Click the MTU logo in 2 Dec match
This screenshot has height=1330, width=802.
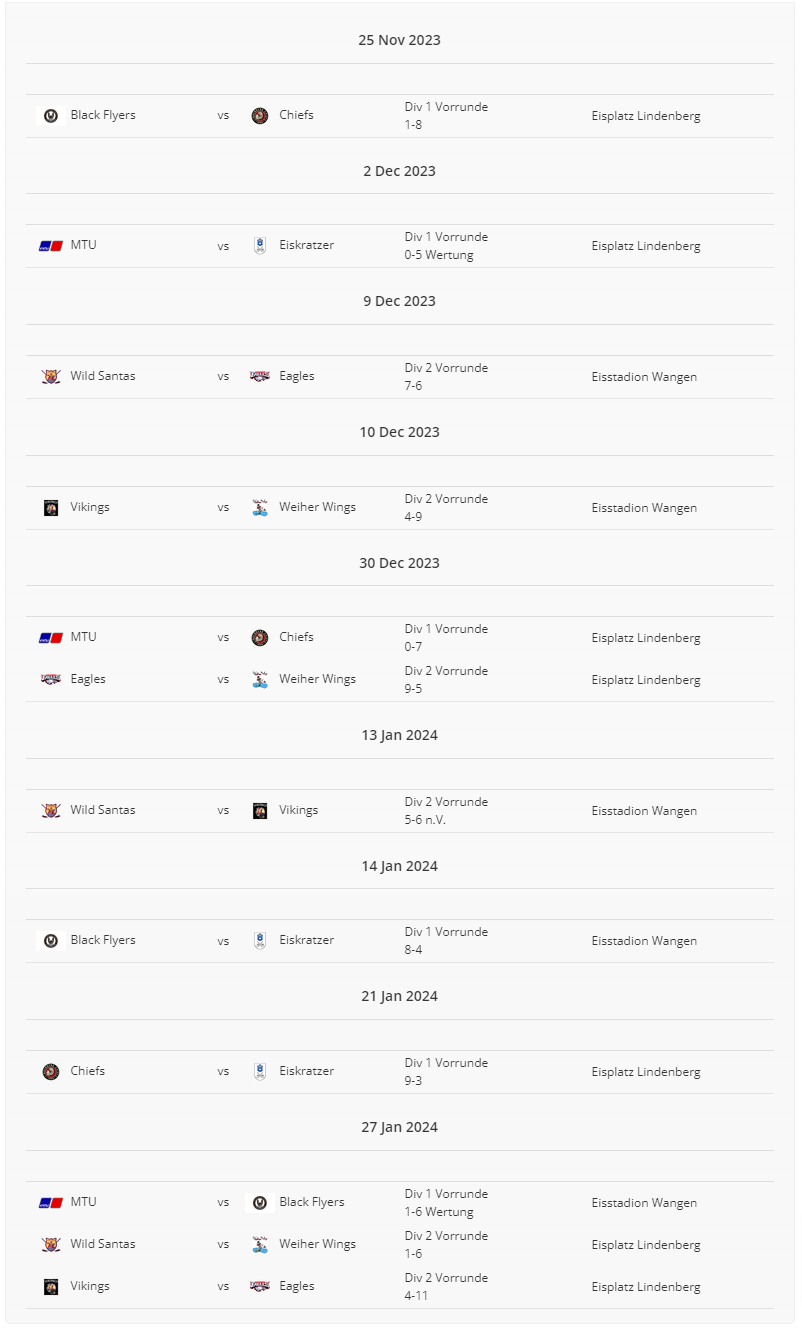[x=51, y=246]
